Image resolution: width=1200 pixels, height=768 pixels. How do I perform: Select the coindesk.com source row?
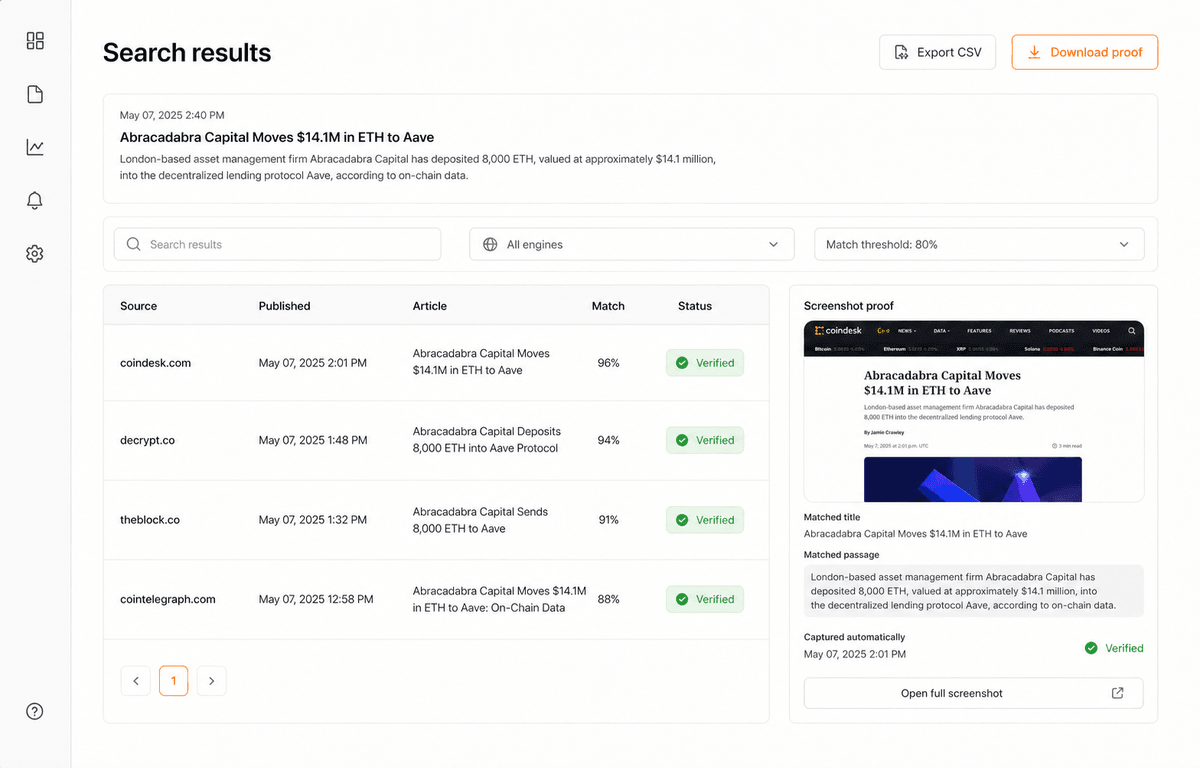pyautogui.click(x=436, y=362)
